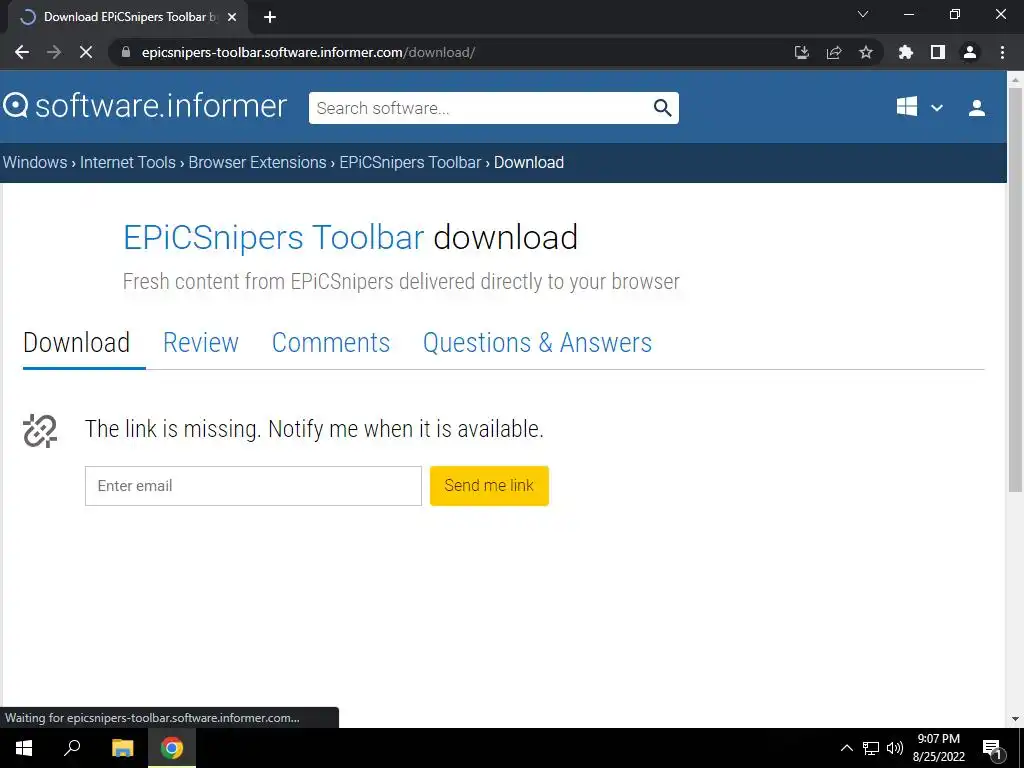
Task: Click the install app icon in address bar
Action: click(802, 52)
